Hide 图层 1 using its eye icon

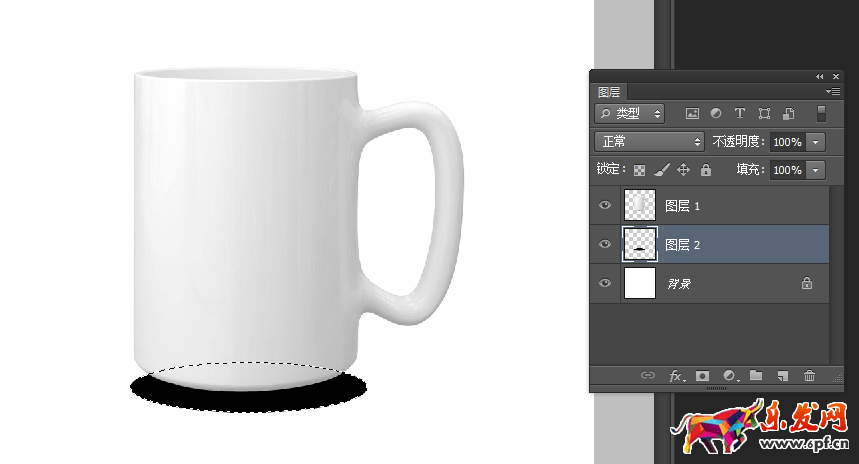pos(604,205)
